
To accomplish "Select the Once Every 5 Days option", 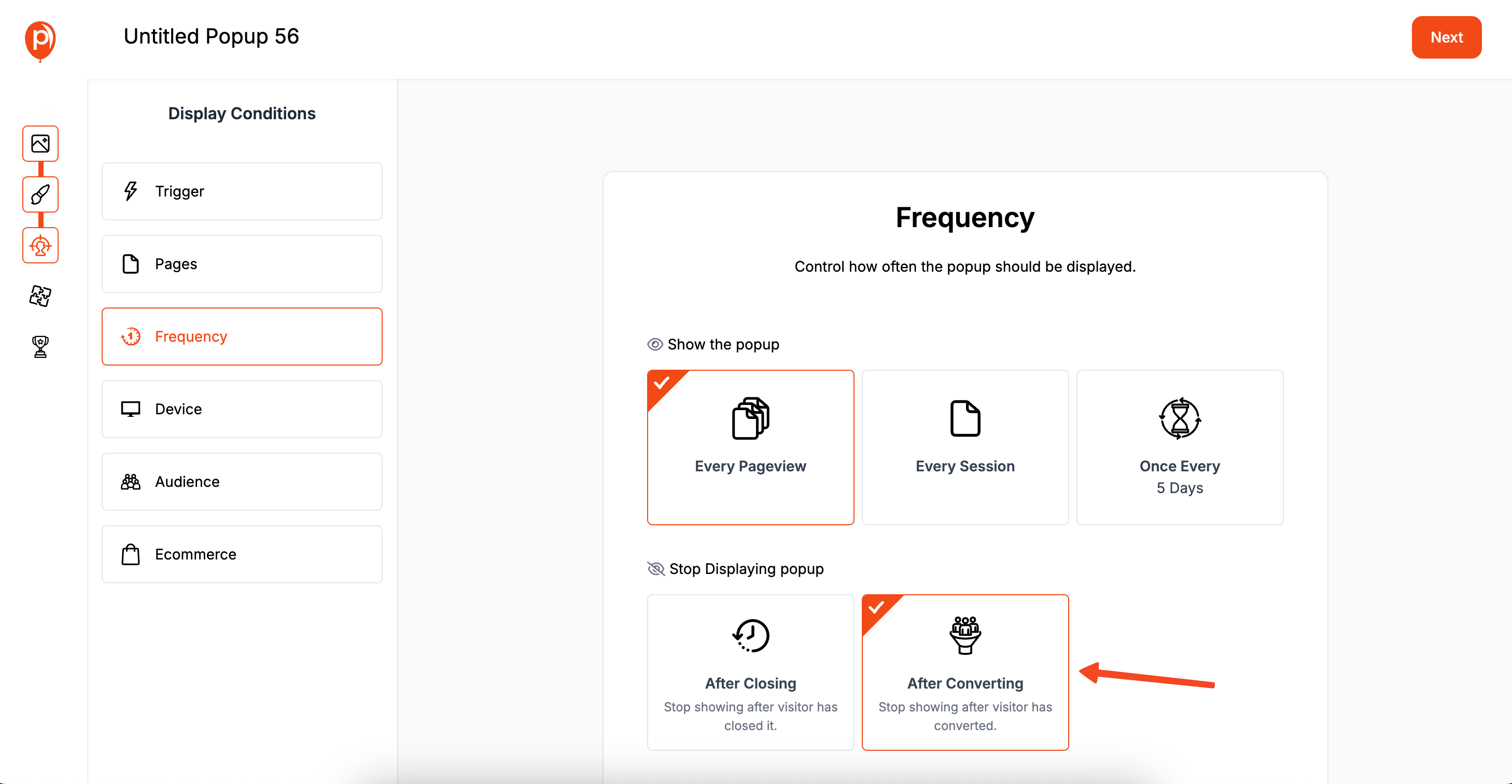I will (x=1180, y=447).
